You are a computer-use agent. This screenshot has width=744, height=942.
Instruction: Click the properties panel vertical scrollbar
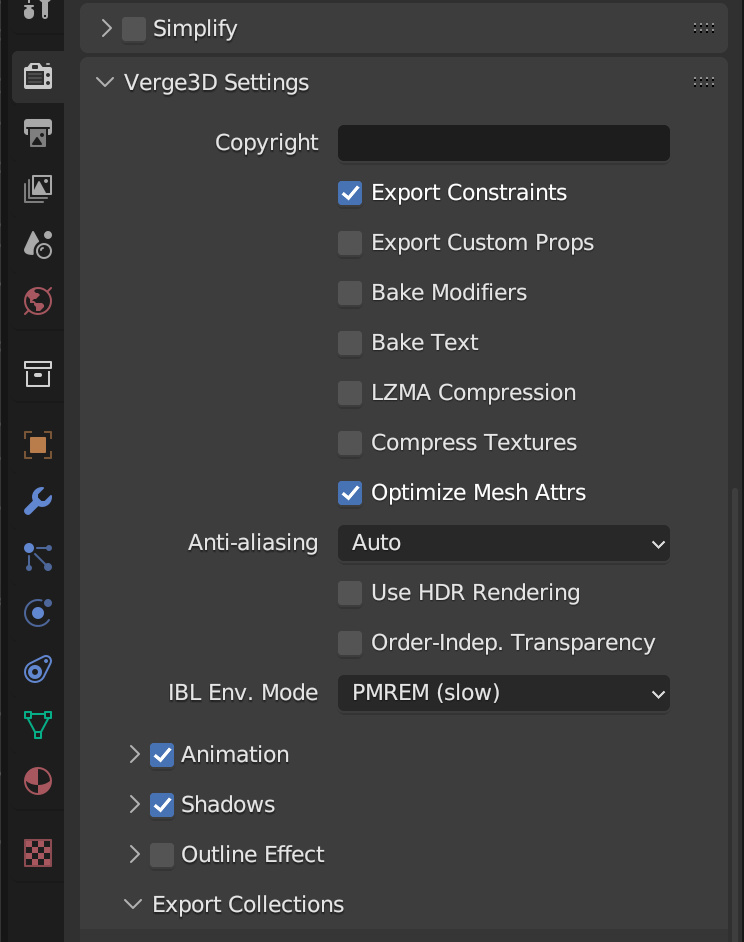tap(734, 715)
